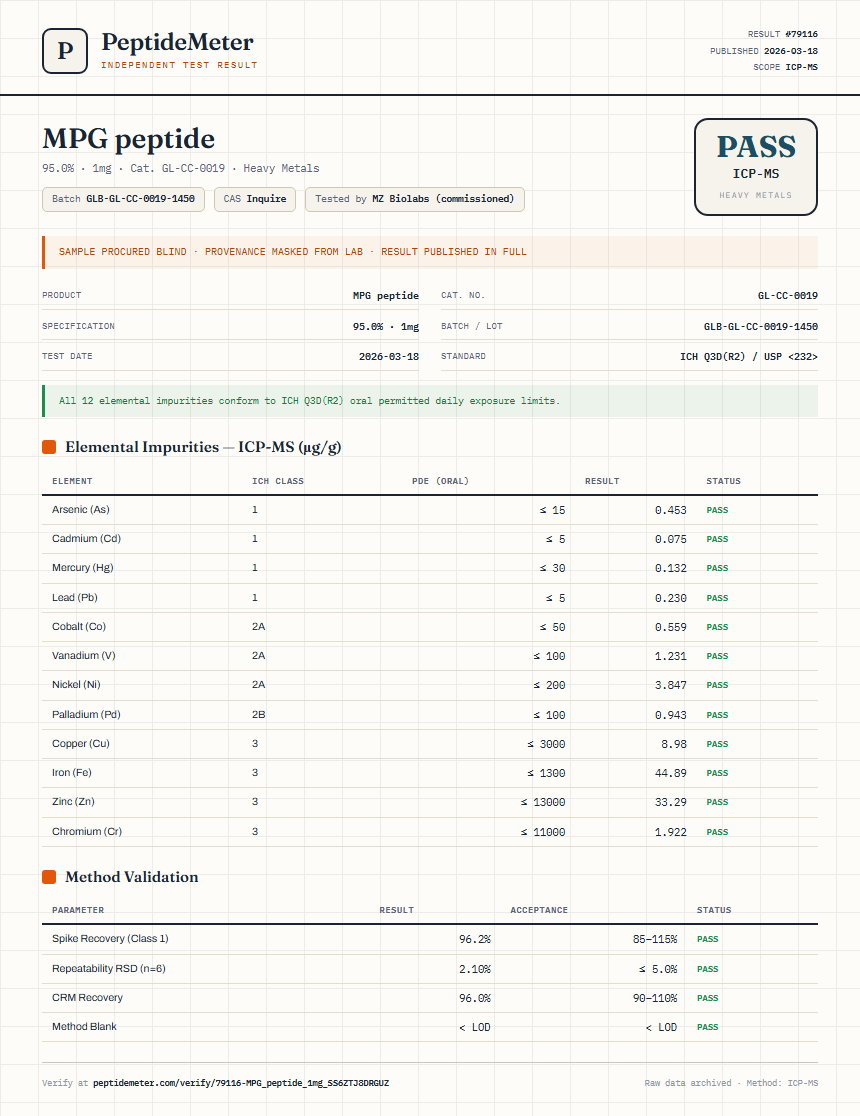Screen dimensions: 860x1116
Task: Click Nickel result 3.847
Action: tap(671, 685)
